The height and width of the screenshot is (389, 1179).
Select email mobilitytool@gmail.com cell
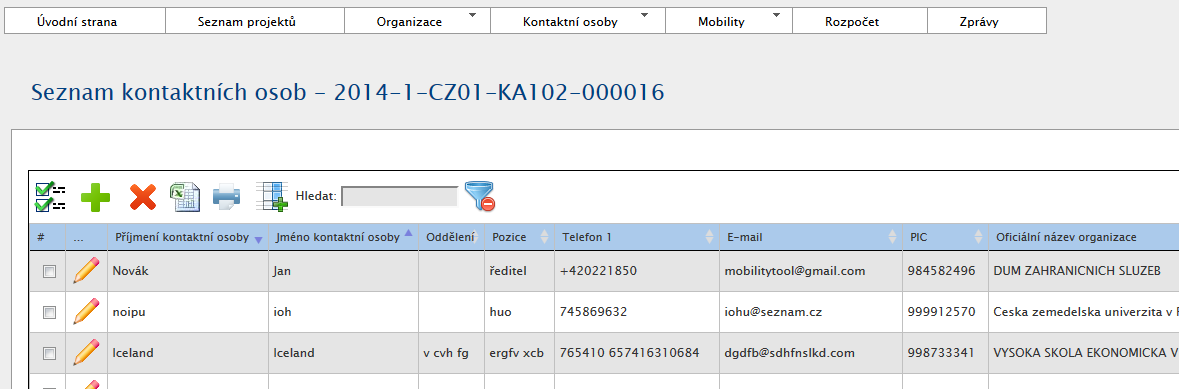[x=811, y=271]
